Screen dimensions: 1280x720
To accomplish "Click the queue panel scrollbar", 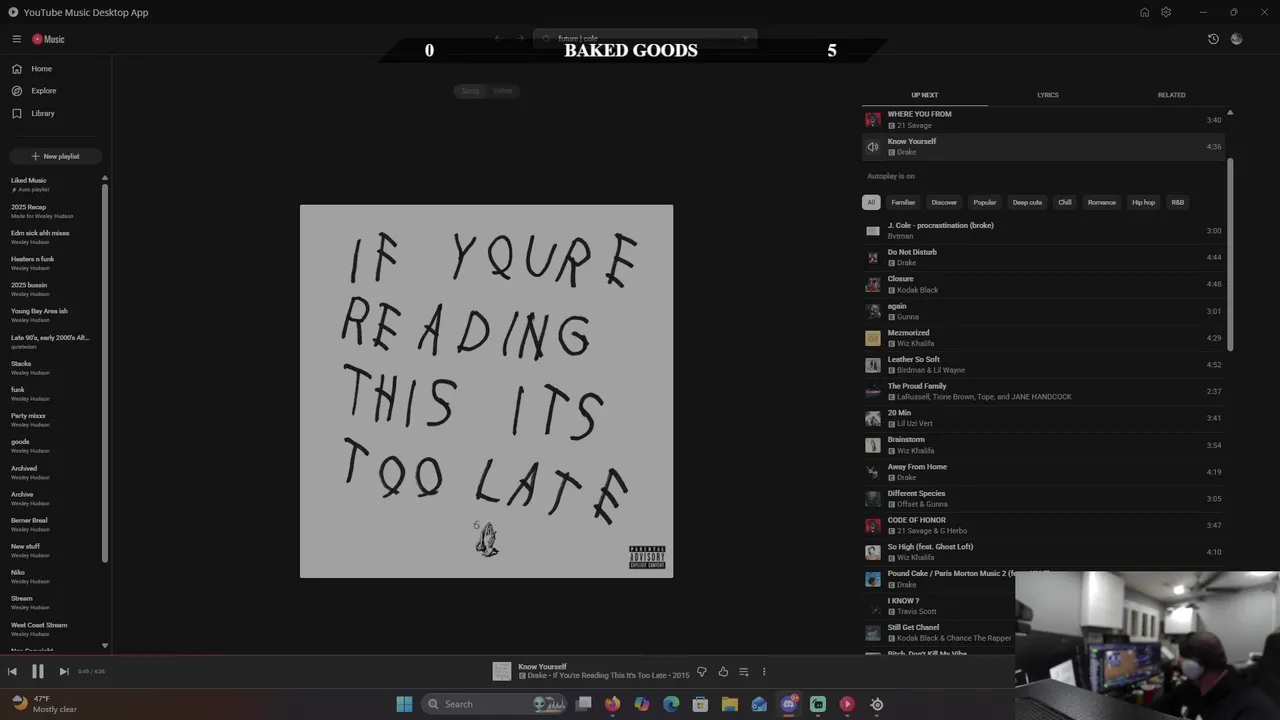I will click(1230, 255).
